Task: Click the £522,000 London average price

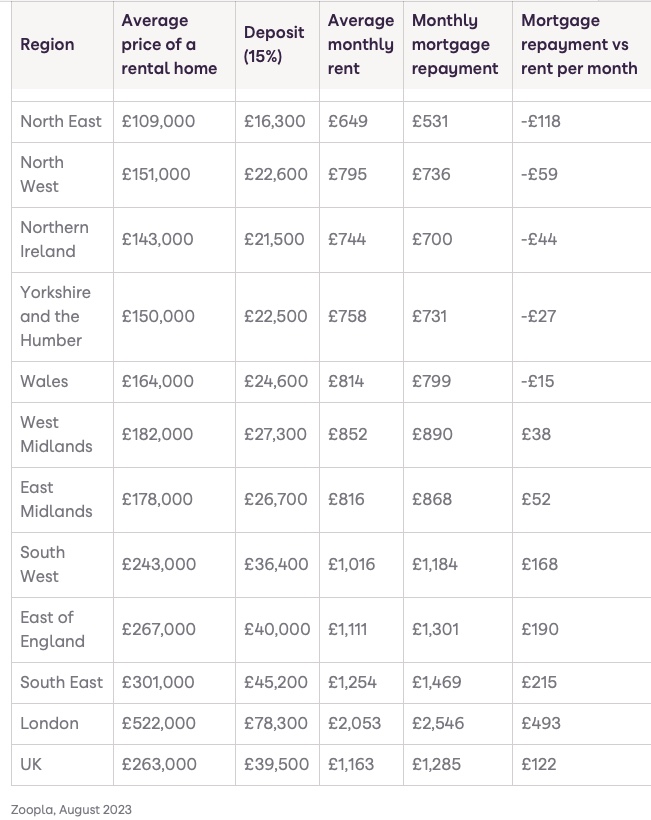Action: [158, 723]
